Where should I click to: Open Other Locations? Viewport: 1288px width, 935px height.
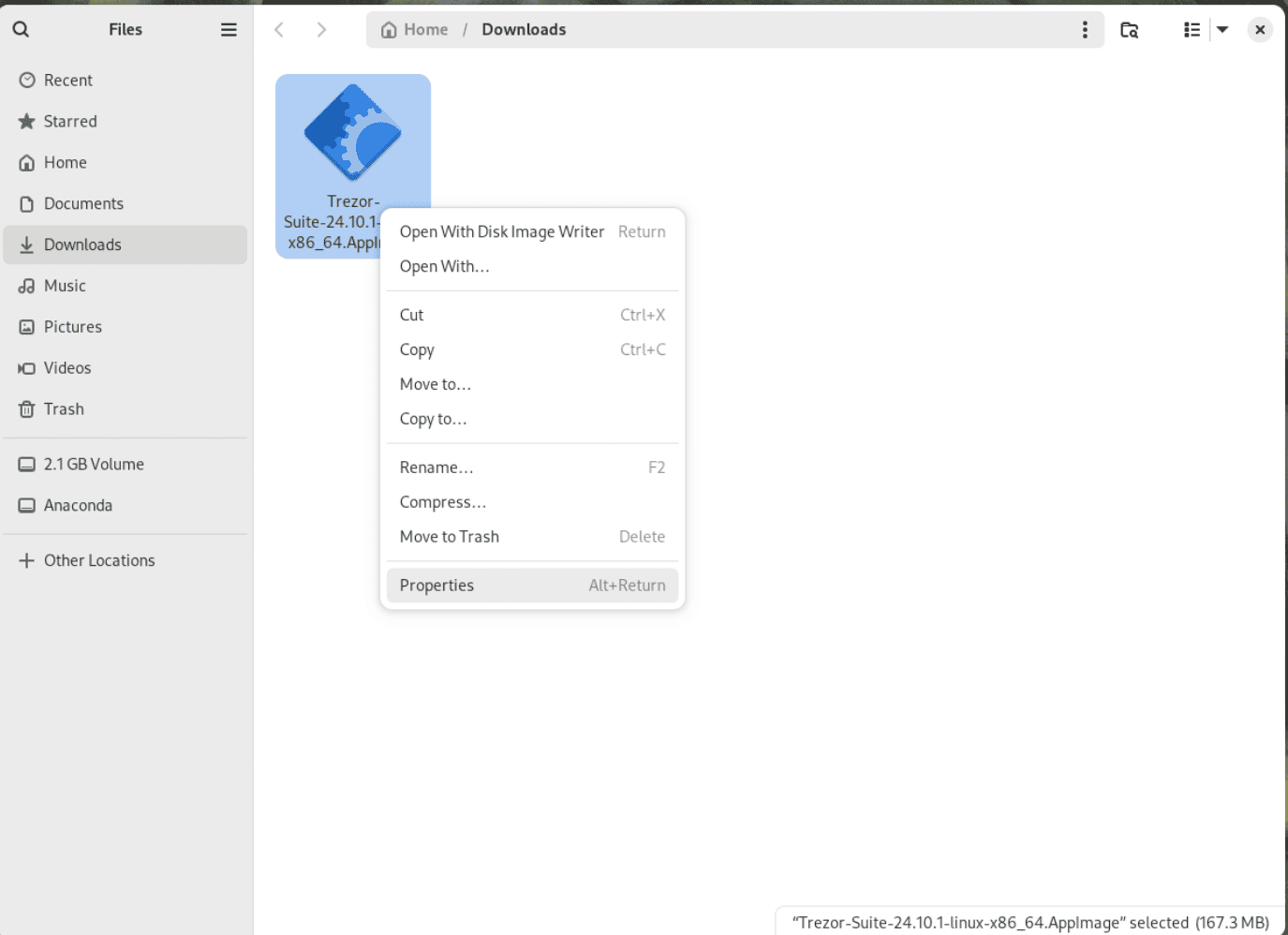[x=126, y=560]
